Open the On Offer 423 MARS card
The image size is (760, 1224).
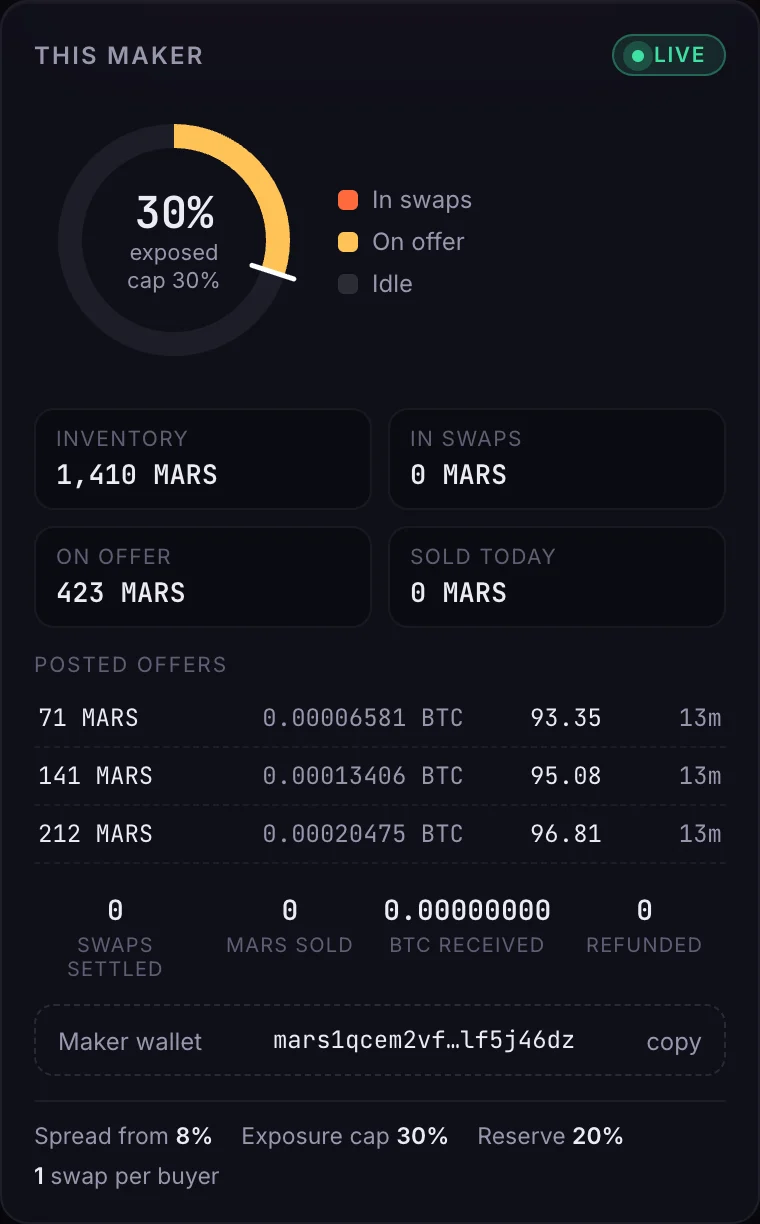pyautogui.click(x=203, y=577)
